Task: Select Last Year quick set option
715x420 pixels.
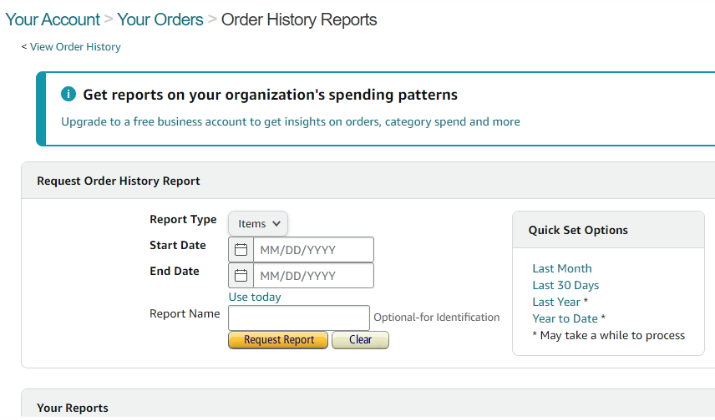Action: [556, 302]
